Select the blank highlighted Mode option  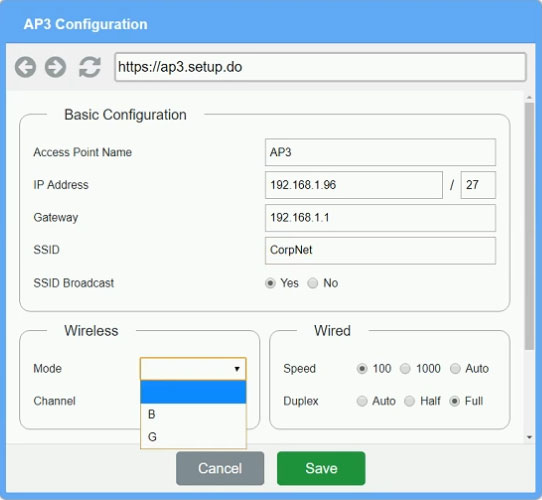(193, 392)
